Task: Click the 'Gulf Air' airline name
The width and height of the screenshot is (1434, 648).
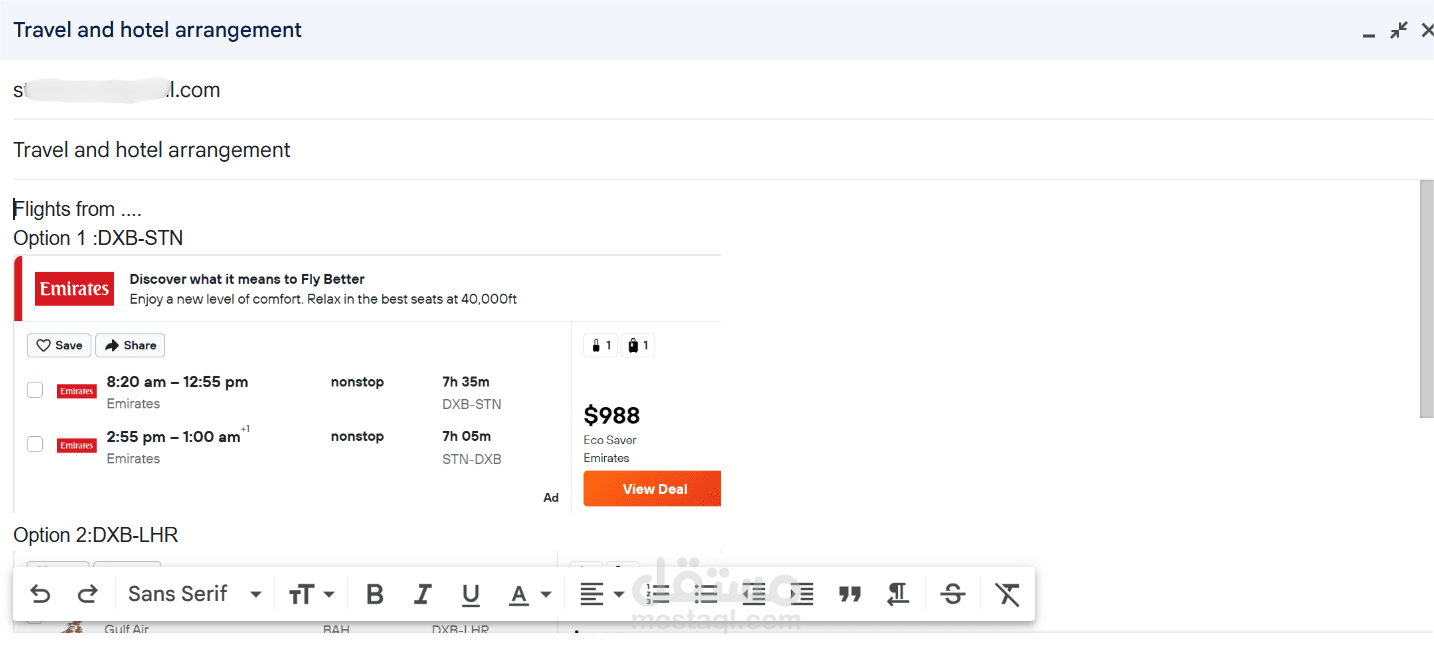Action: coord(127,630)
